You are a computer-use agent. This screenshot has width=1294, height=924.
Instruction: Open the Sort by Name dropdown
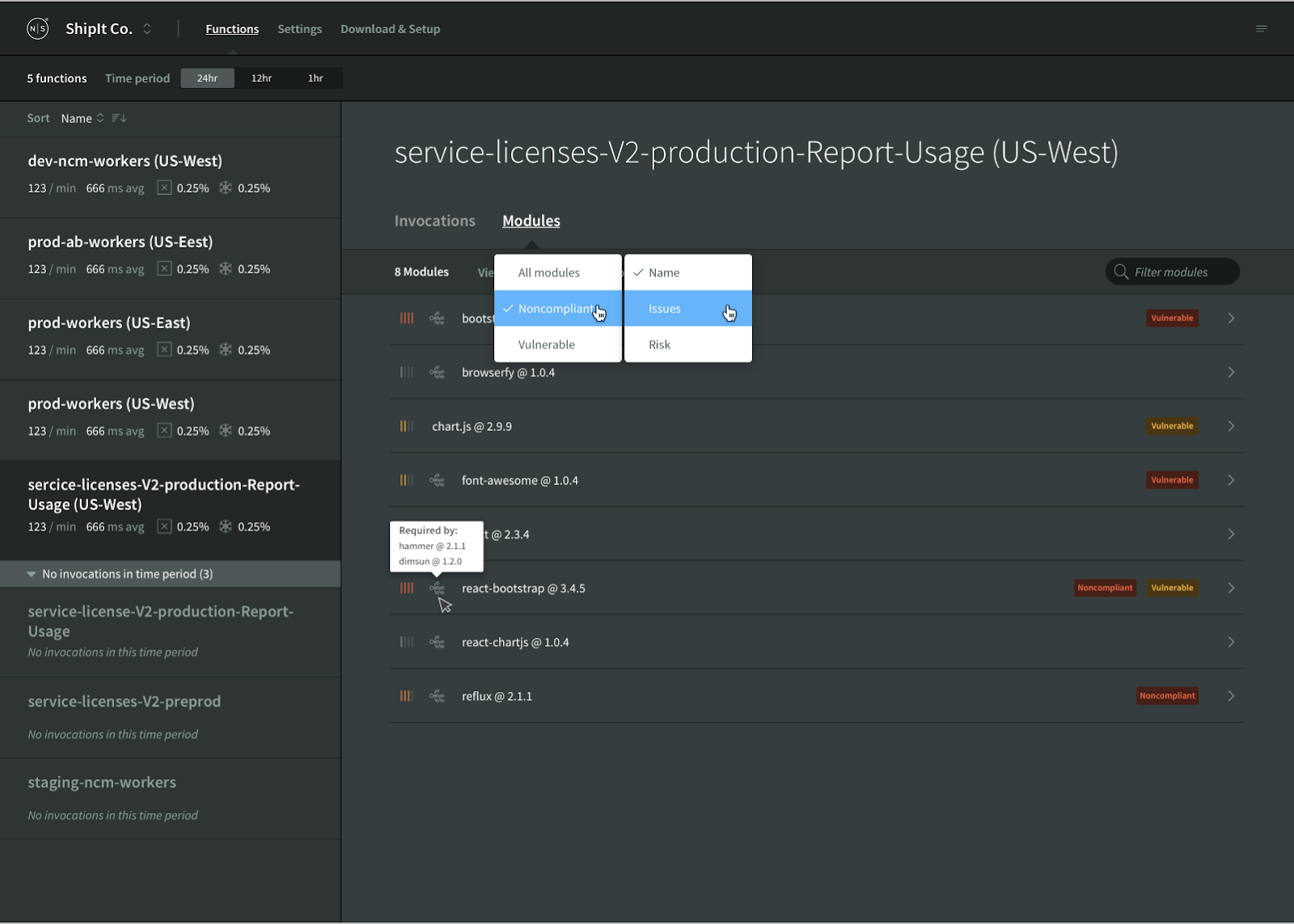tap(82, 118)
